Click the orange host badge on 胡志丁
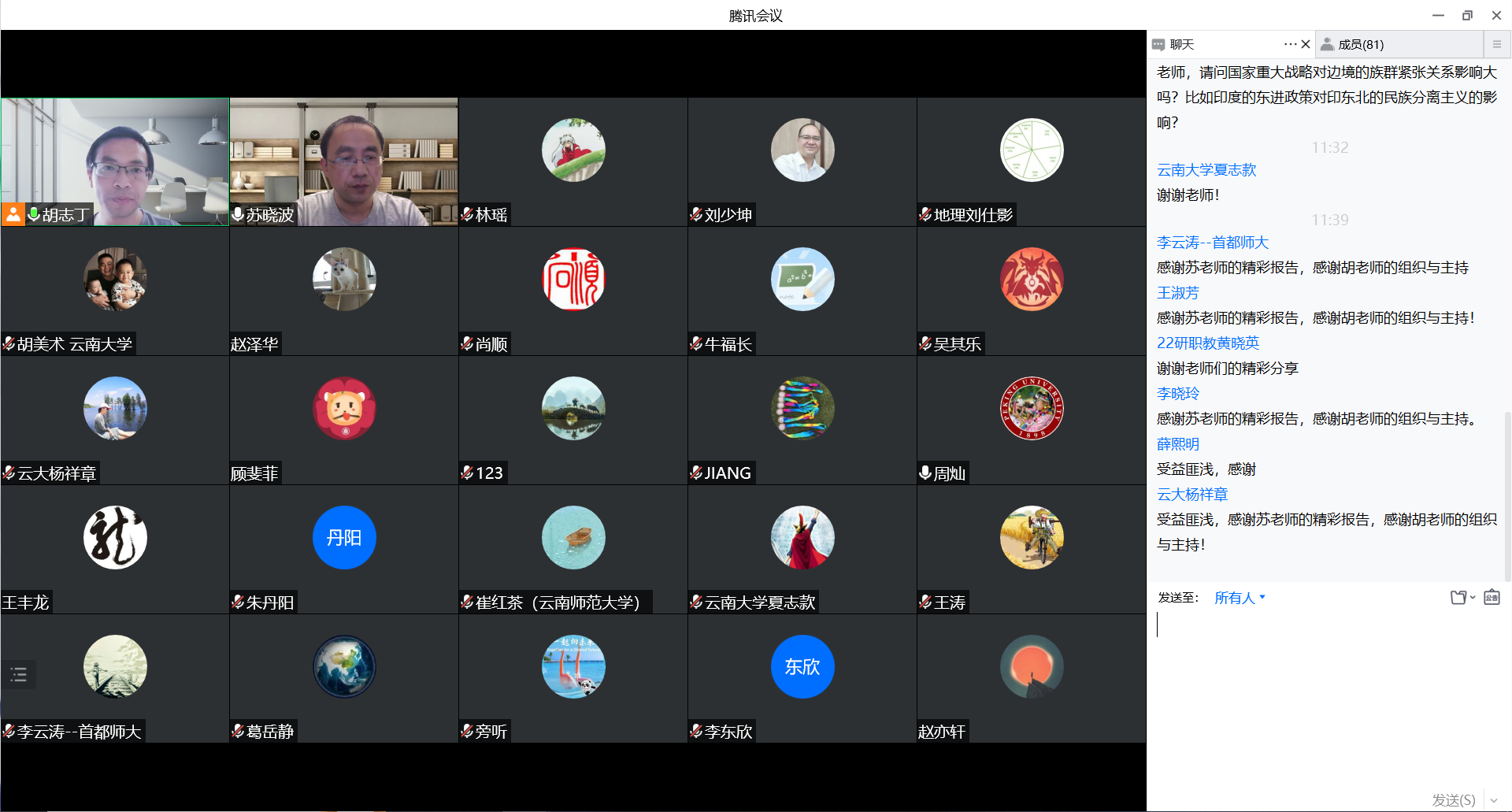This screenshot has height=812, width=1512. [13, 214]
